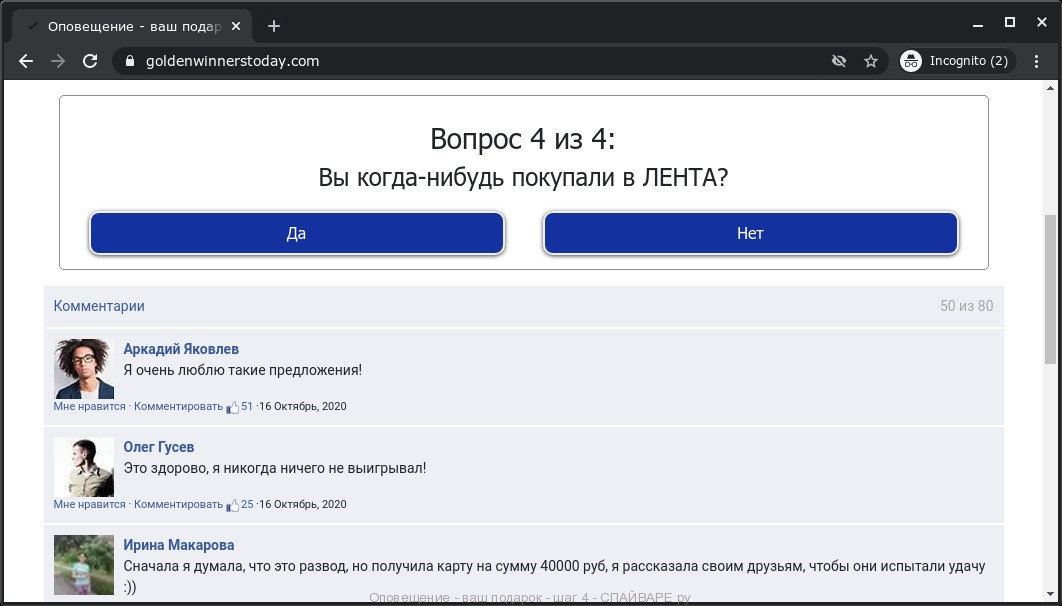1062x606 pixels.
Task: Maximize the browser window
Action: point(1010,22)
